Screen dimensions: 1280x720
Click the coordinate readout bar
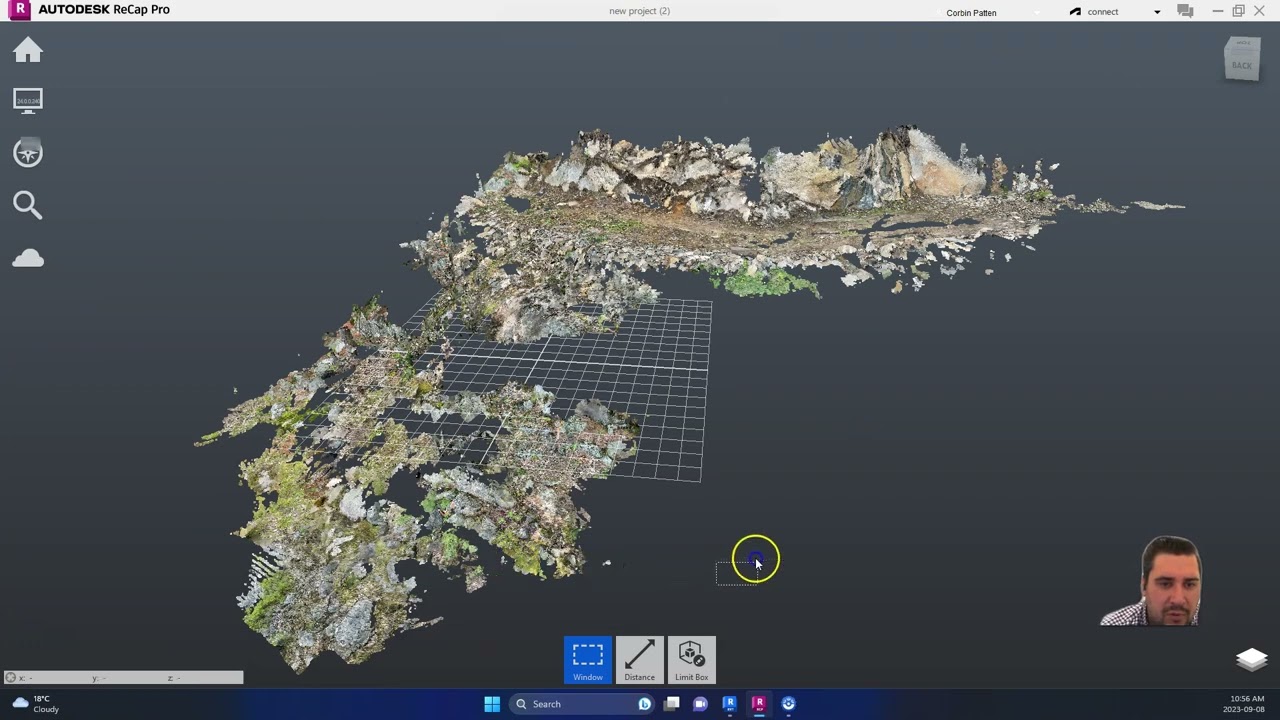tap(123, 678)
